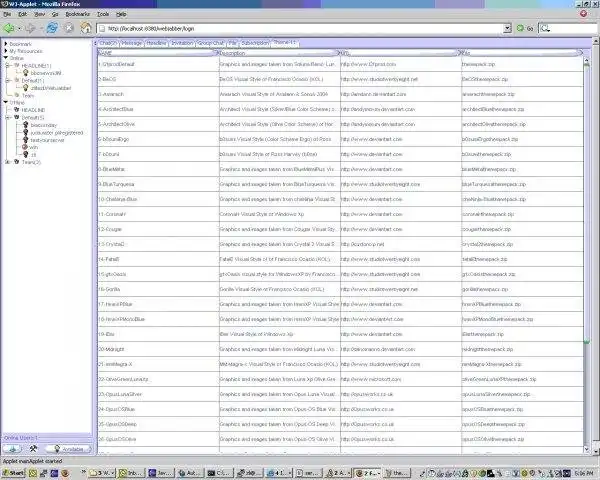Collapse the online HEADLINE(1) group
600x480 pixels.
point(7,65)
